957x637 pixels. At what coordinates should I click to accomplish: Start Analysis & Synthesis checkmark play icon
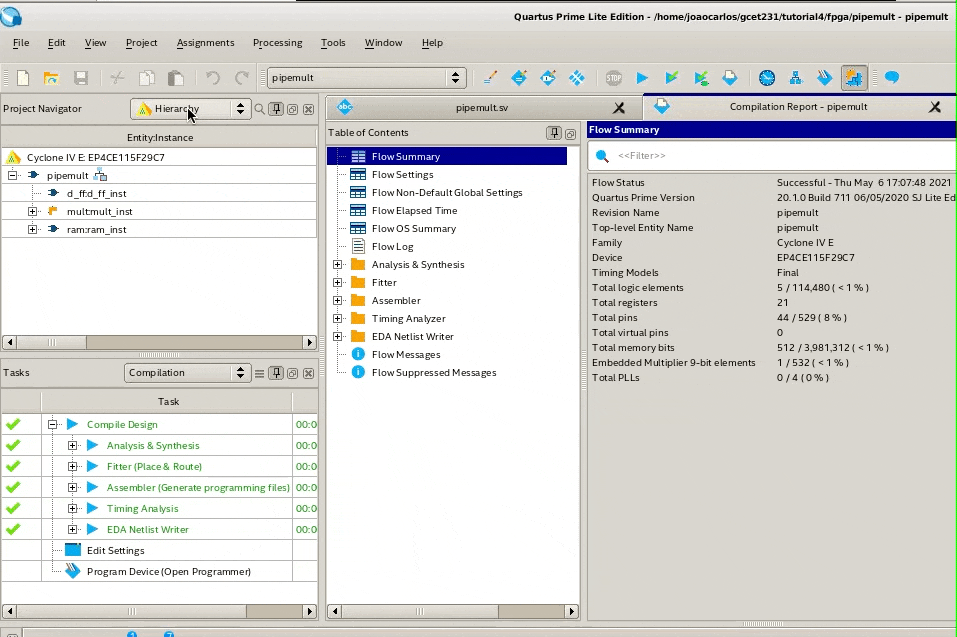coord(671,78)
